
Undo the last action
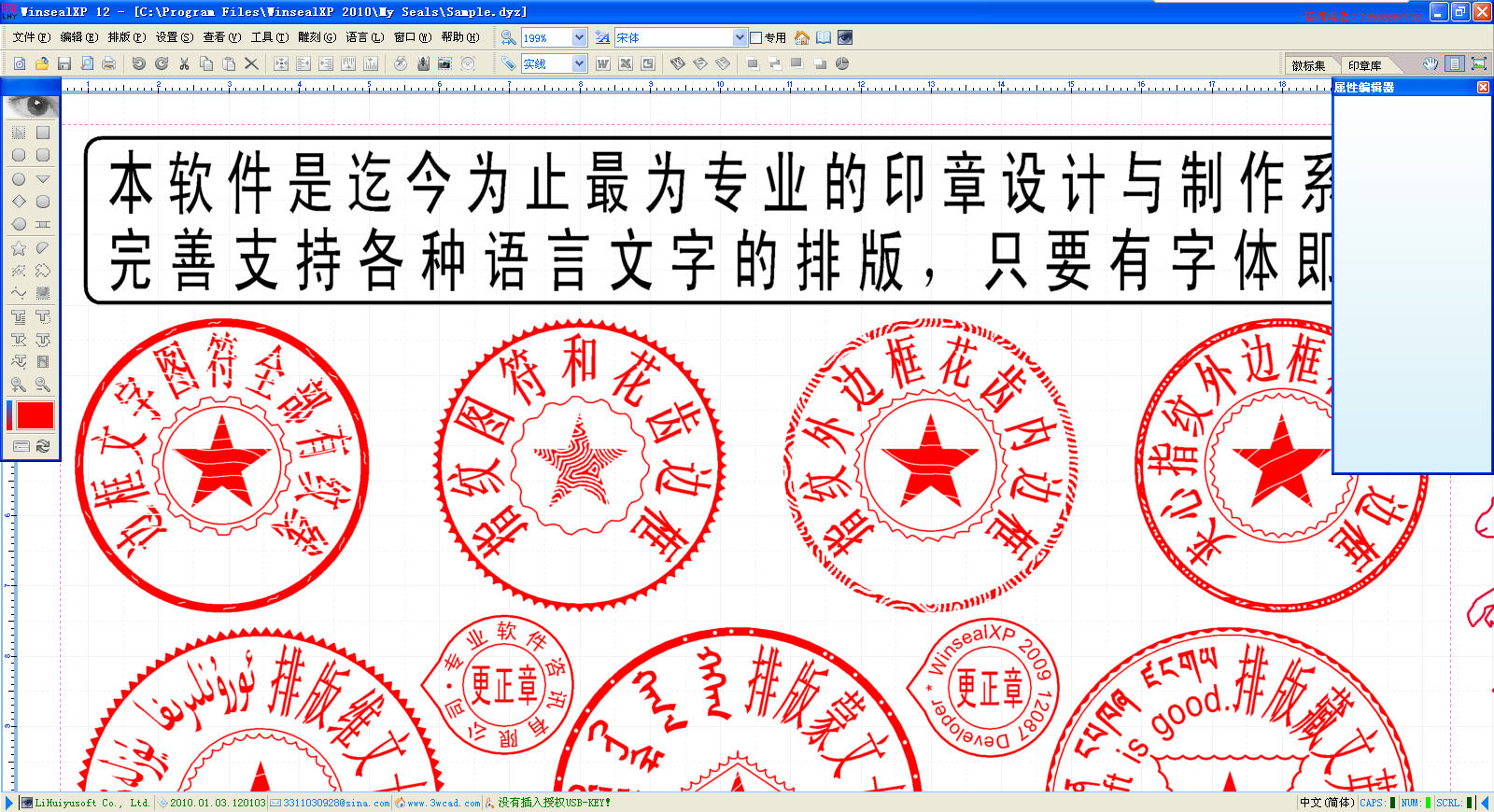click(x=138, y=63)
